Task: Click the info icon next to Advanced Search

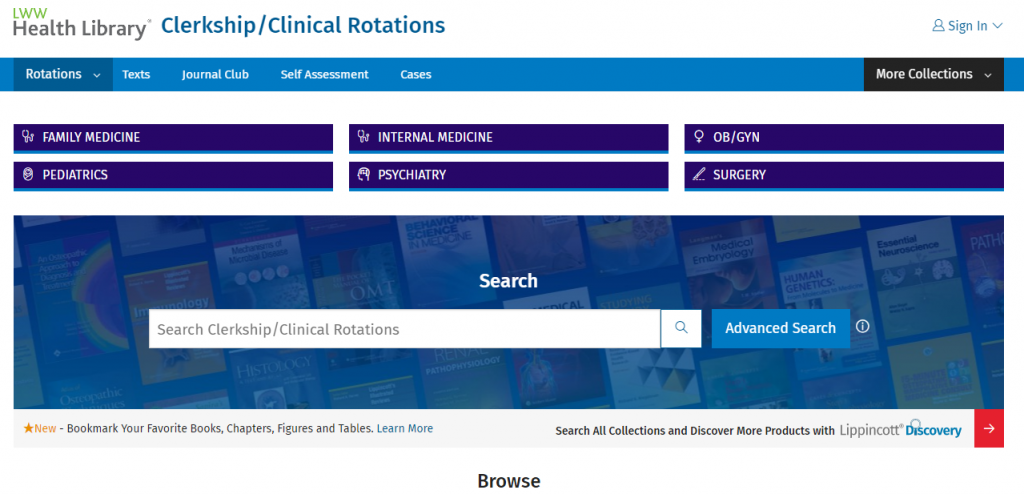Action: pyautogui.click(x=863, y=326)
